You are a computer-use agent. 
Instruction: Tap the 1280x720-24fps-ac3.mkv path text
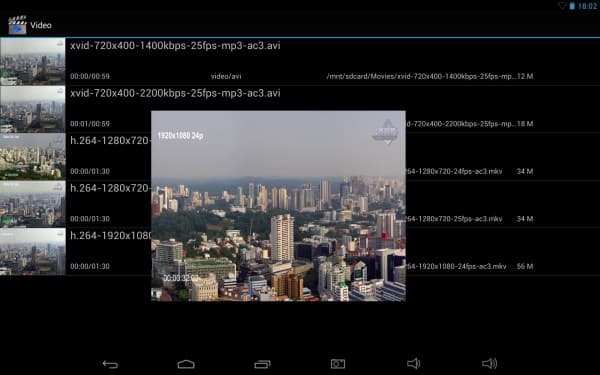[454, 171]
